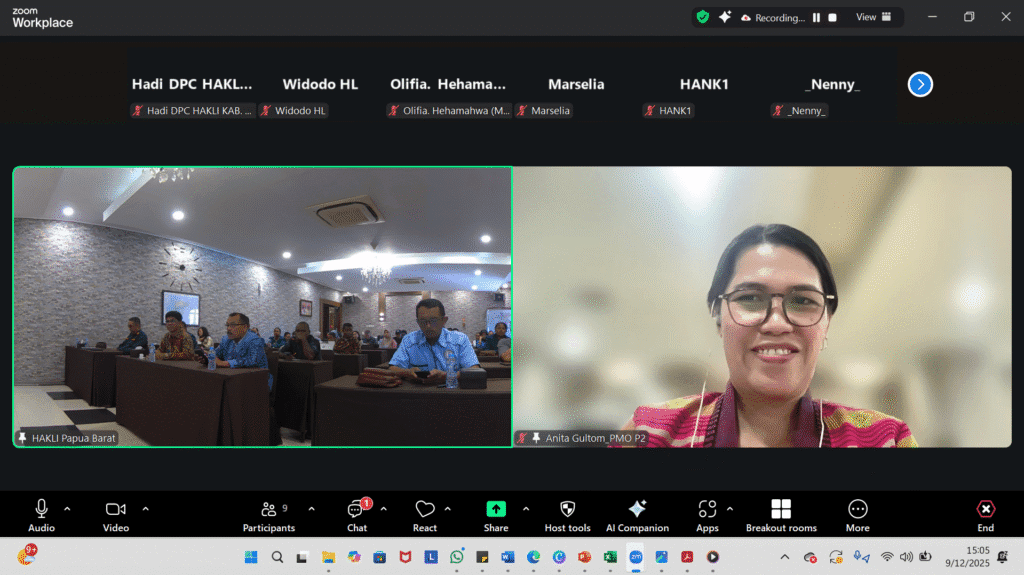This screenshot has width=1024, height=575.
Task: Toggle microphone with Audio button
Action: coord(41,515)
